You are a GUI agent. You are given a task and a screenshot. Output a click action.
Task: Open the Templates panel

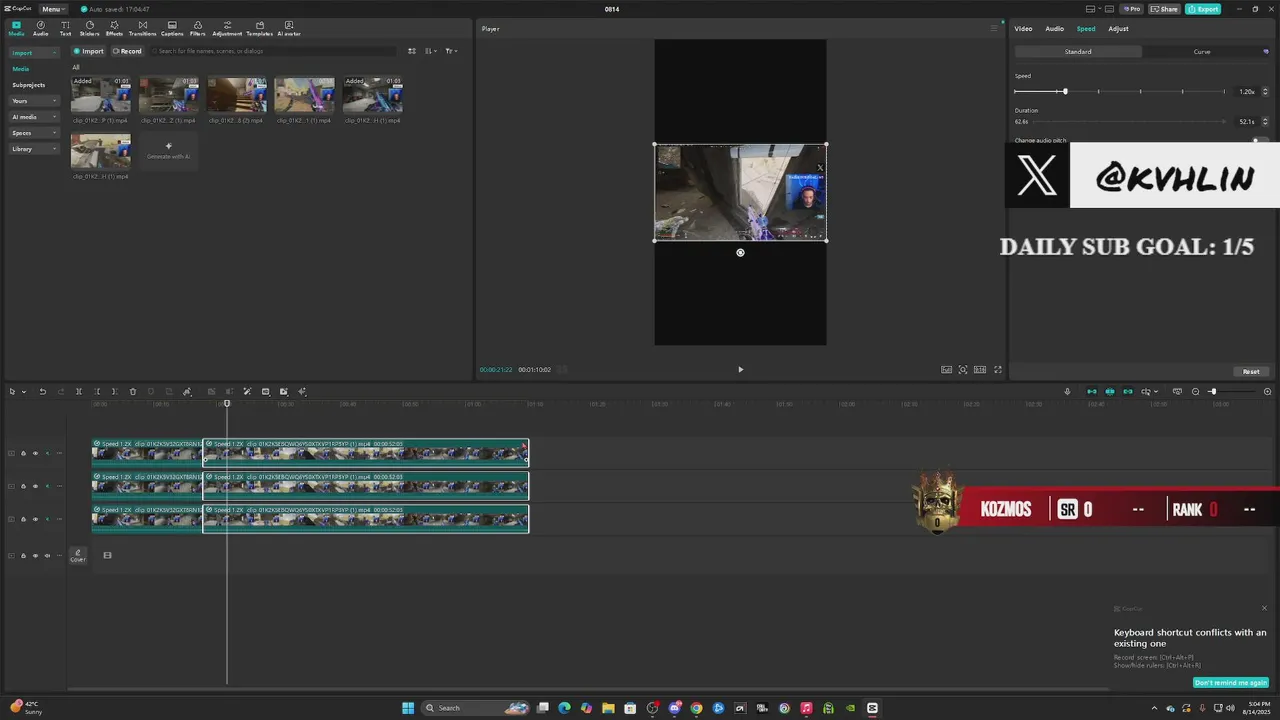coord(260,29)
